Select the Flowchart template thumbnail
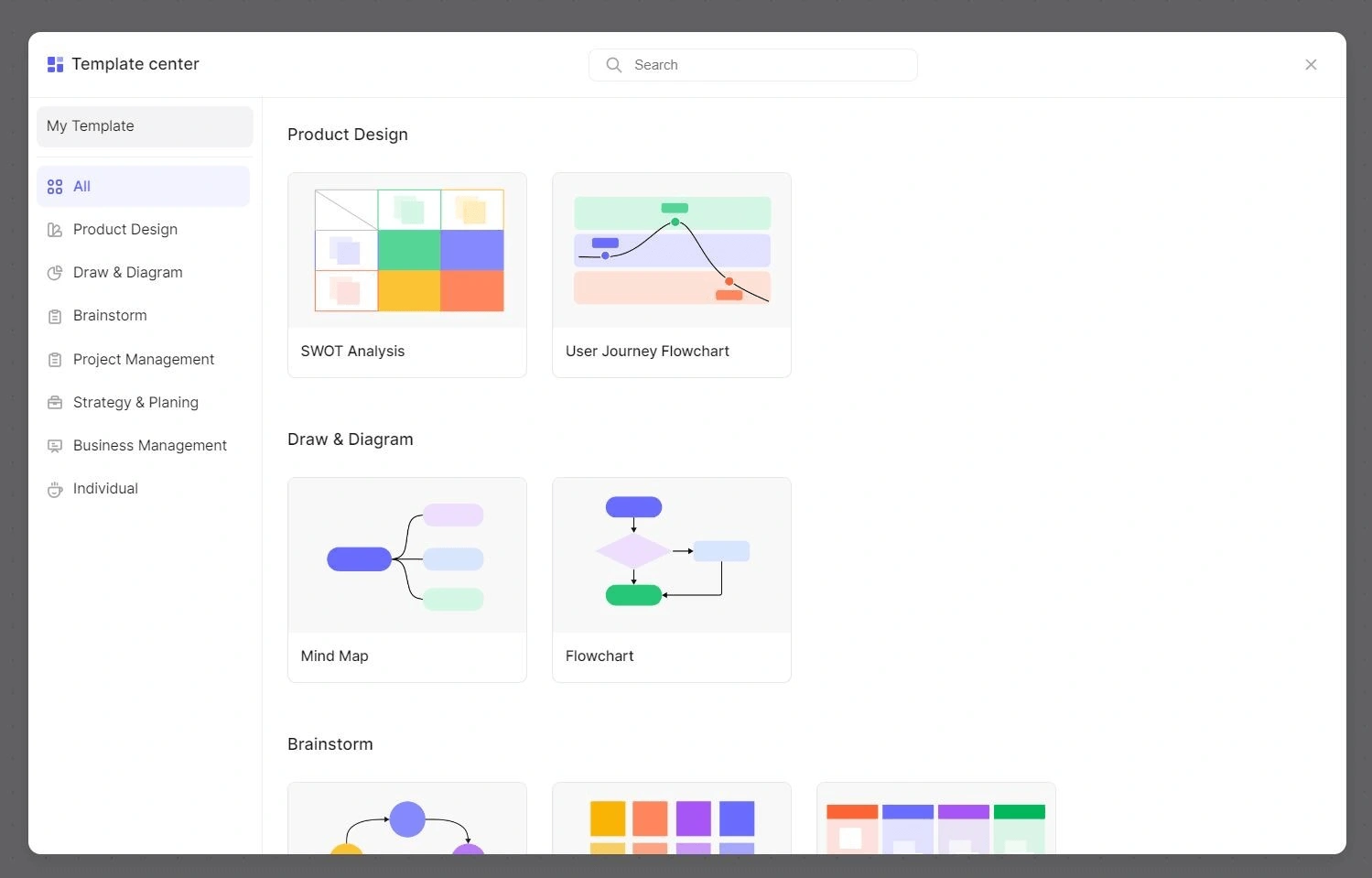The image size is (1372, 878). pos(672,555)
